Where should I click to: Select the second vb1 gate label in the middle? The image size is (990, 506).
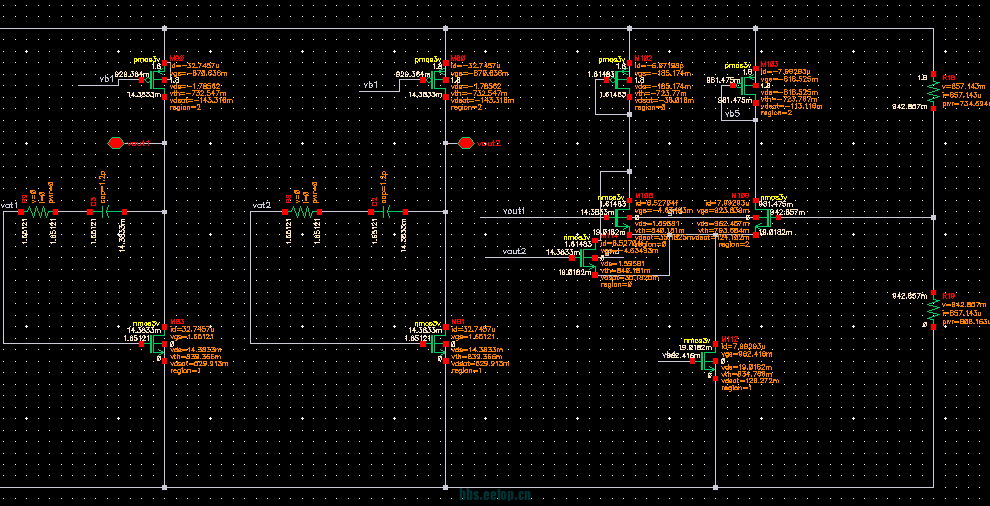pos(372,85)
